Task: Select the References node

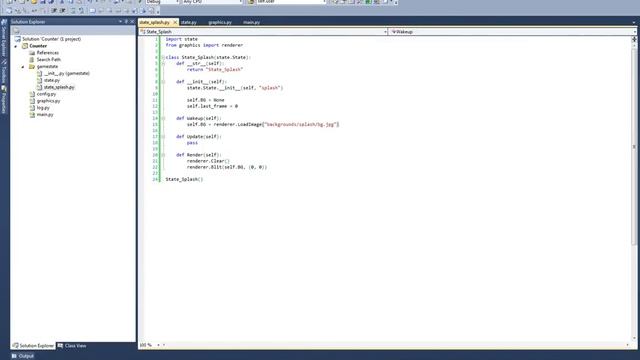Action: coord(48,53)
